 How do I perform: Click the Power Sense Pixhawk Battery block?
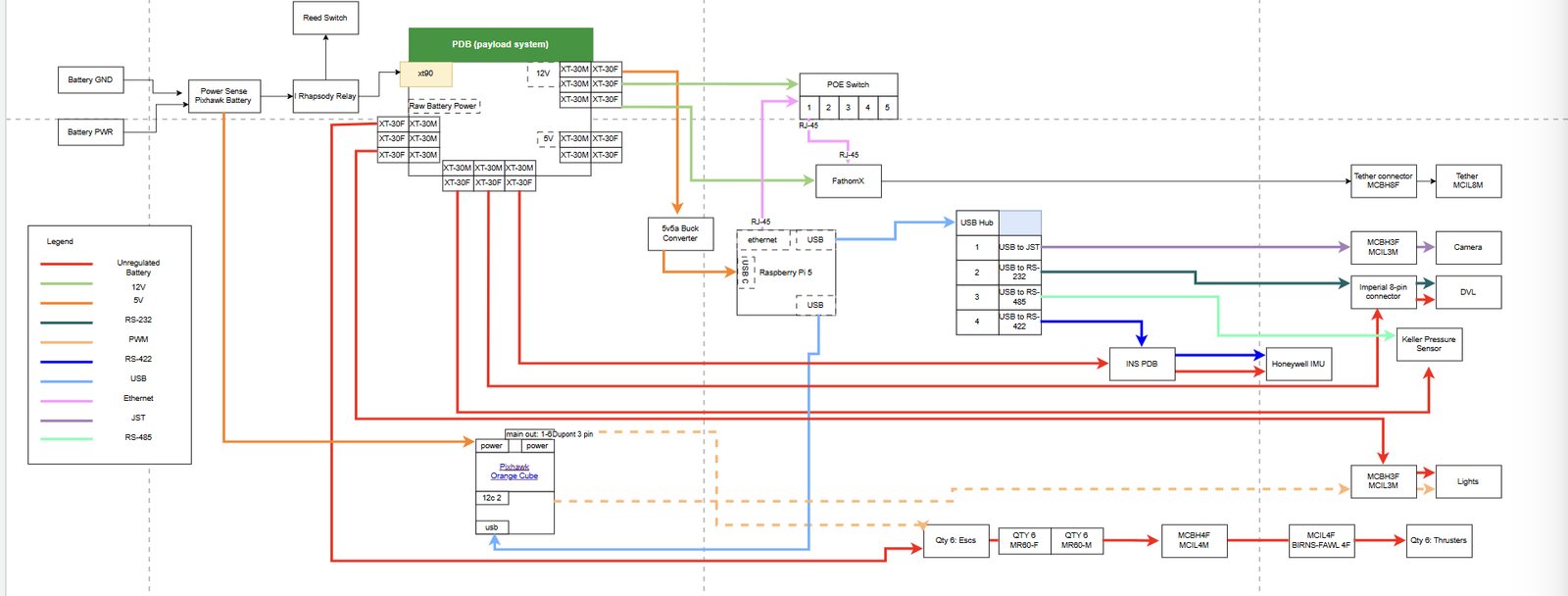[x=224, y=96]
